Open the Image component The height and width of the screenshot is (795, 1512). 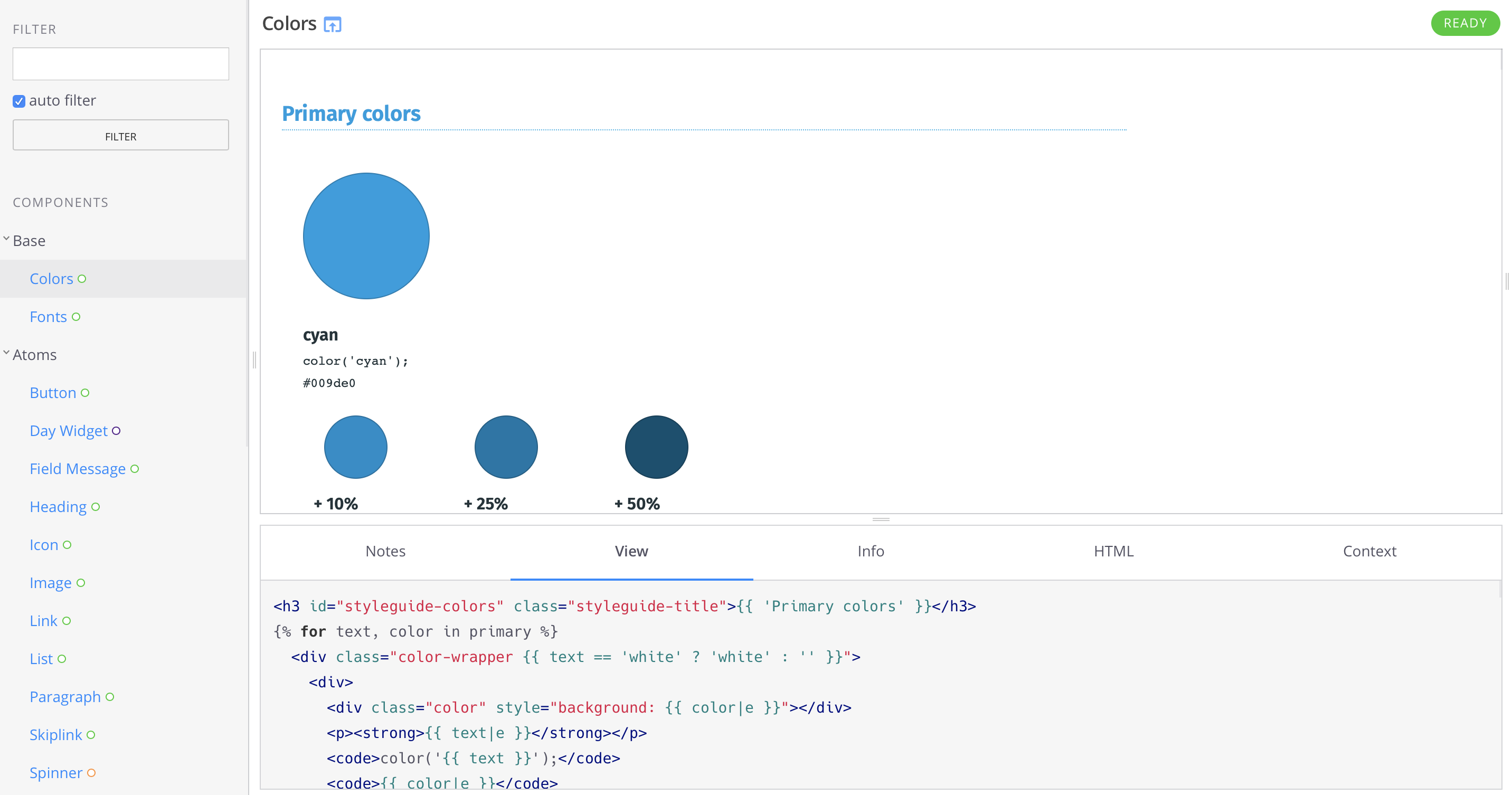point(51,583)
